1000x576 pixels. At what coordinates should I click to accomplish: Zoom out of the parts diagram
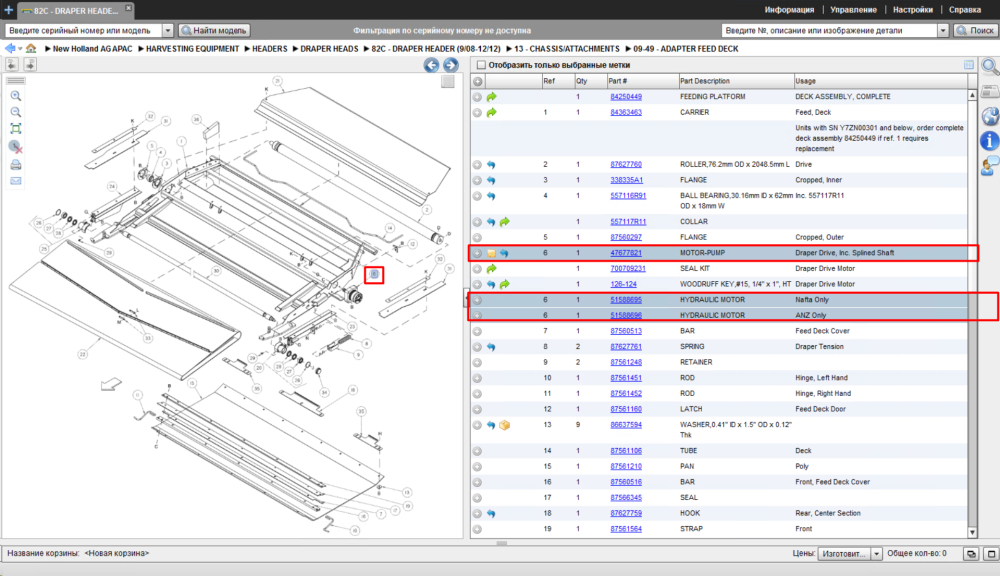pos(16,112)
